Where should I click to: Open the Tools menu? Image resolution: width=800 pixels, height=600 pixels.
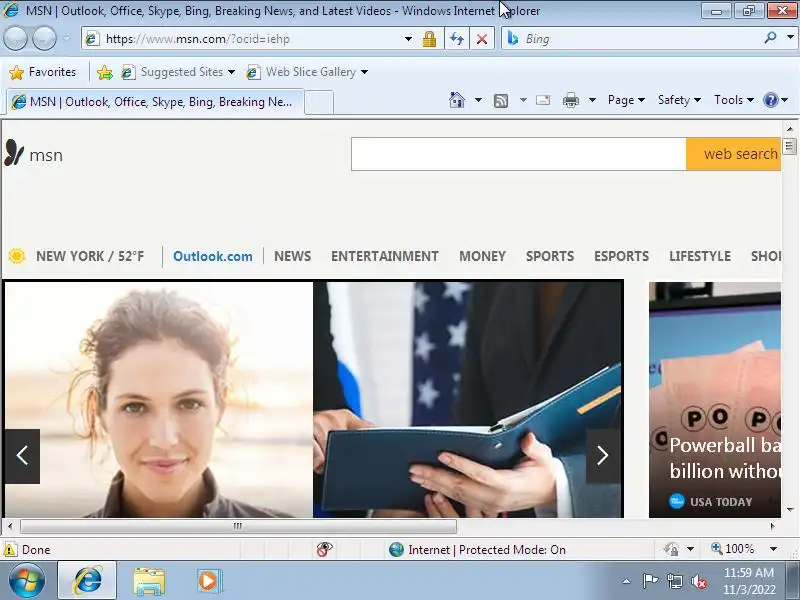(x=734, y=100)
